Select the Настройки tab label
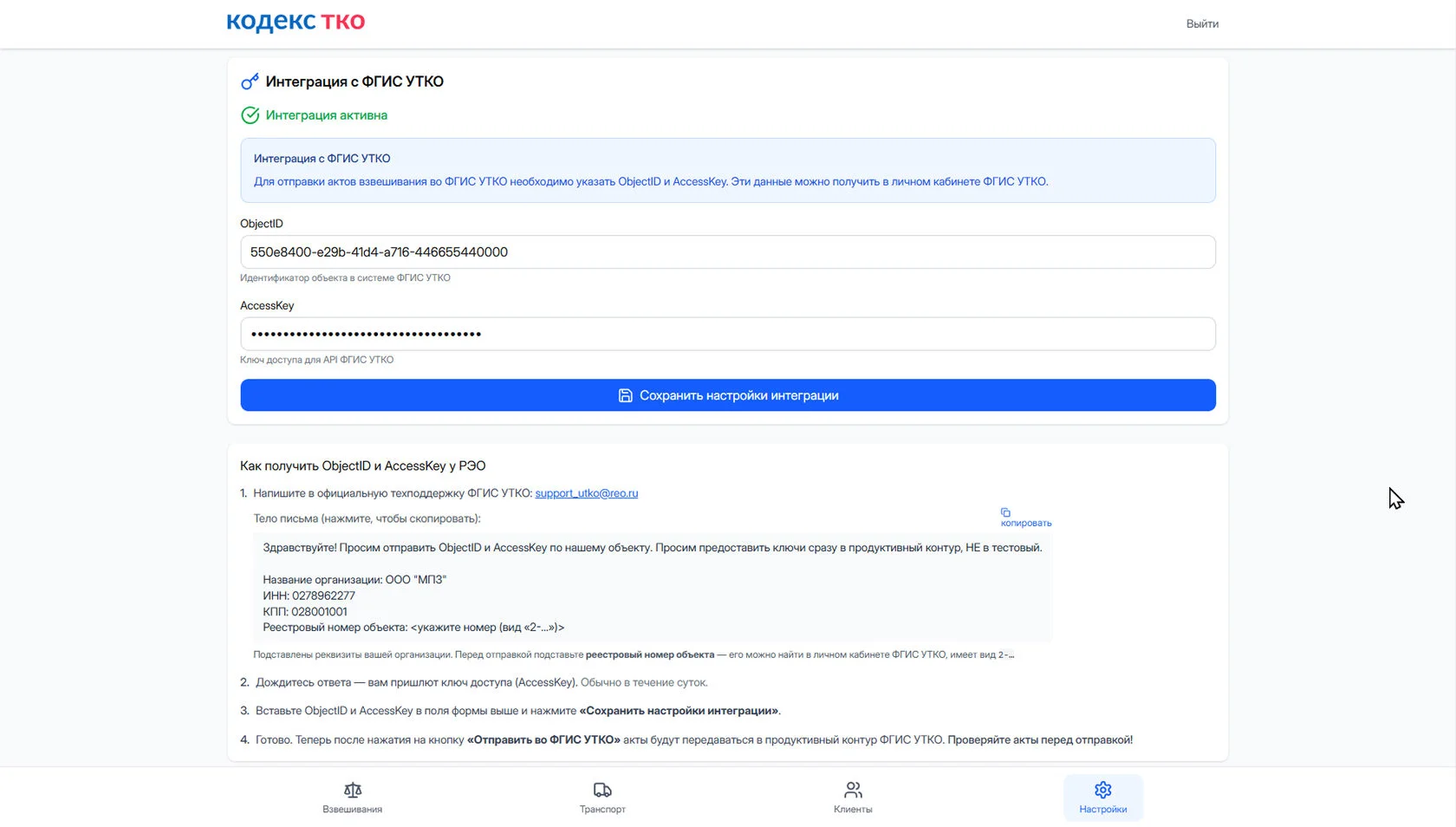 [1103, 810]
